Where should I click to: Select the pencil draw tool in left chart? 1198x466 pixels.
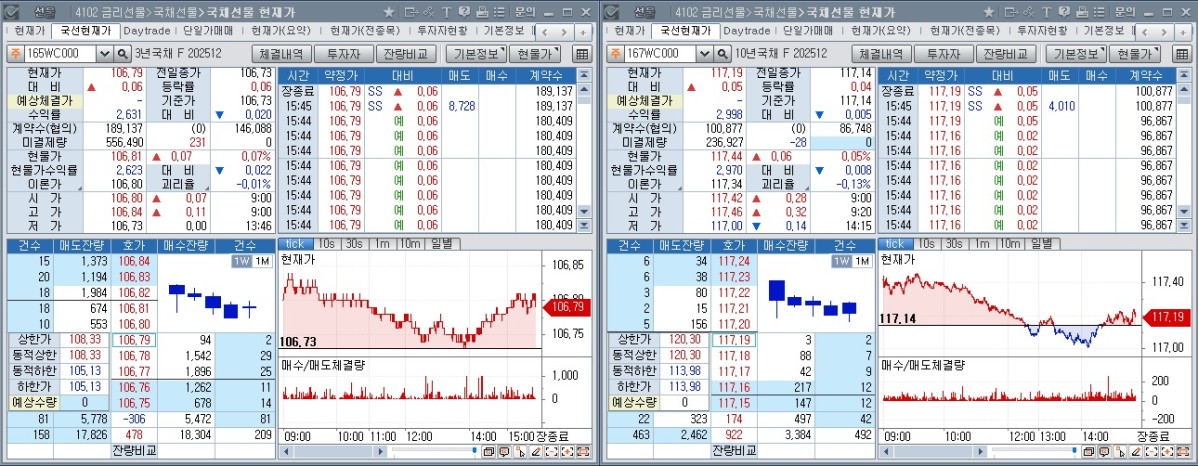point(536,451)
